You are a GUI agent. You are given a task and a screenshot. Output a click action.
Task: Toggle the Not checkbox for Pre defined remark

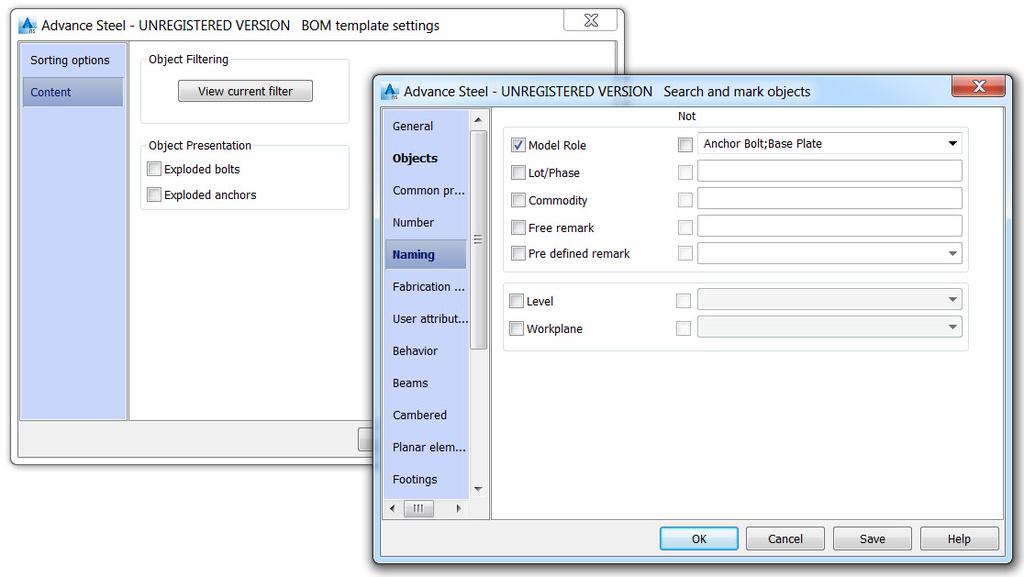tap(685, 253)
